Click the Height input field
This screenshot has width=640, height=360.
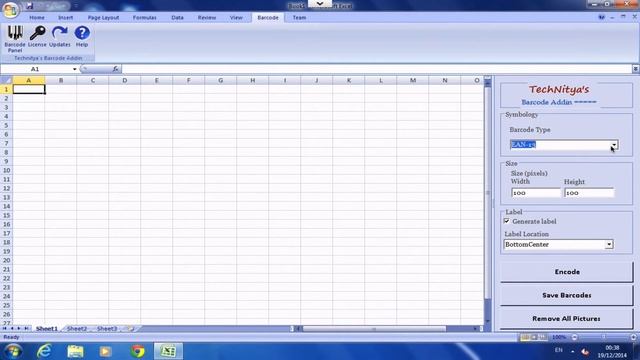coord(589,193)
